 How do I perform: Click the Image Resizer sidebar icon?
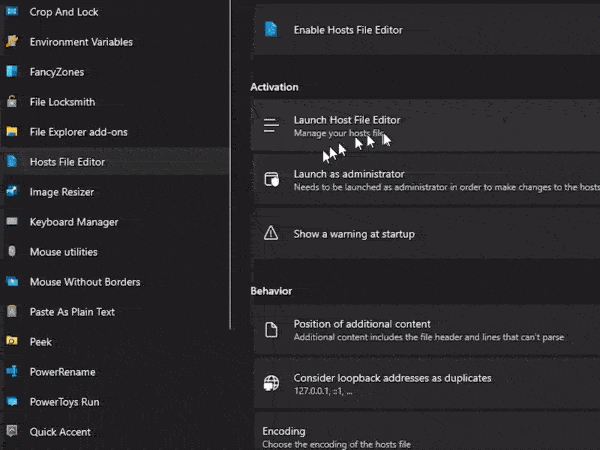12,191
